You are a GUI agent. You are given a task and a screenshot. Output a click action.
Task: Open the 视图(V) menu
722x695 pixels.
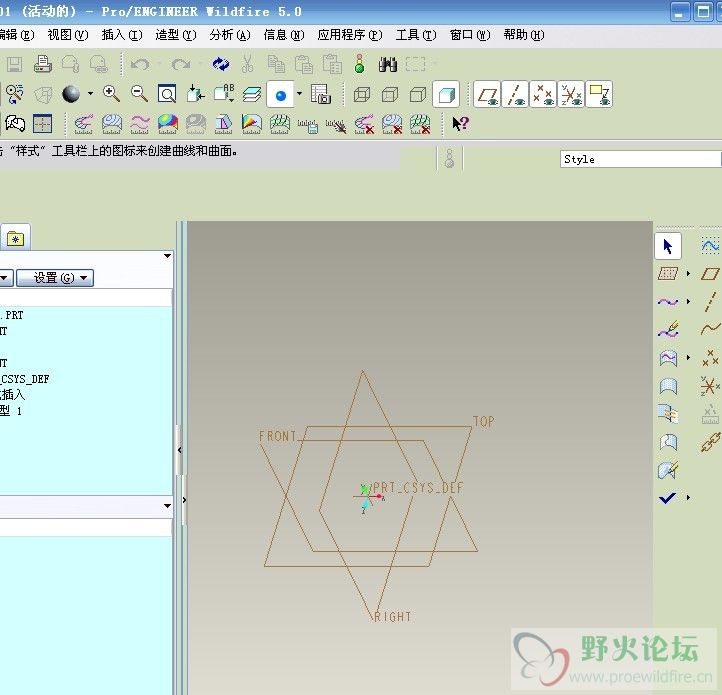tap(68, 35)
